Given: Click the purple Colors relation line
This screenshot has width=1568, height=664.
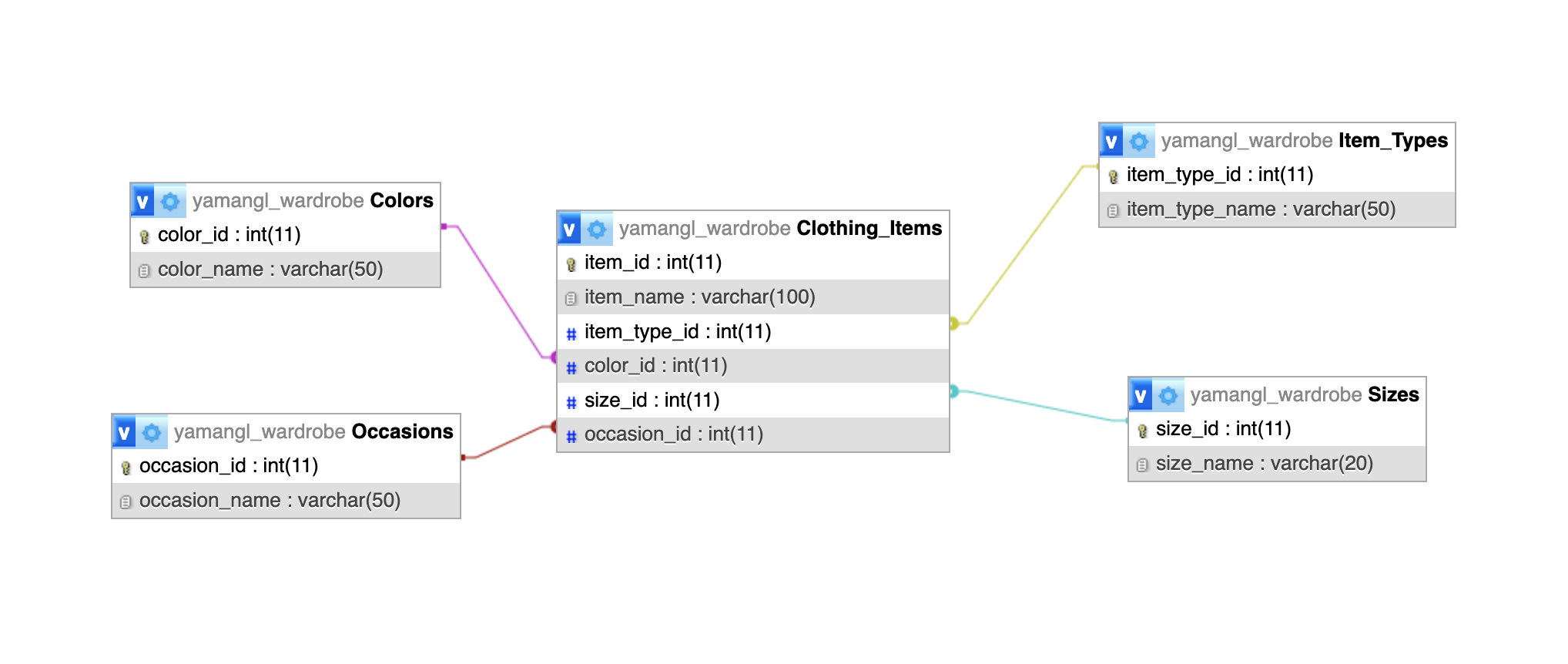Looking at the screenshot, I should click(x=501, y=291).
